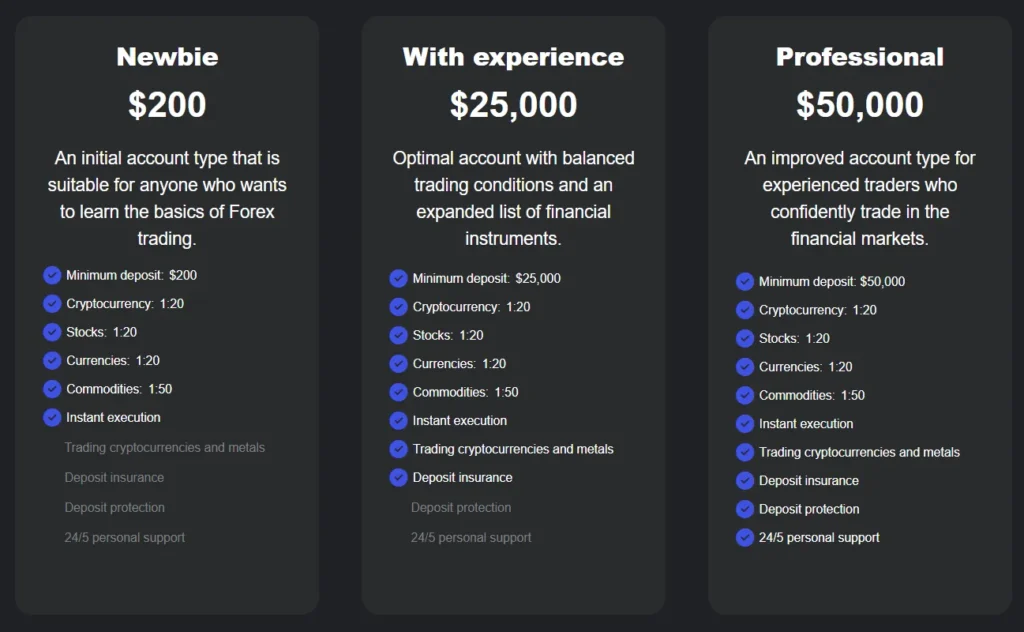Click the checkmark beside Newbie Commodities 1:50

coord(52,389)
